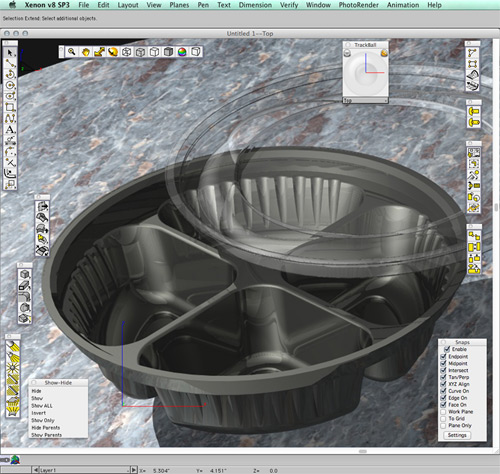The height and width of the screenshot is (474, 500).
Task: Click Show ALL in Show-Hide palette
Action: (42, 406)
